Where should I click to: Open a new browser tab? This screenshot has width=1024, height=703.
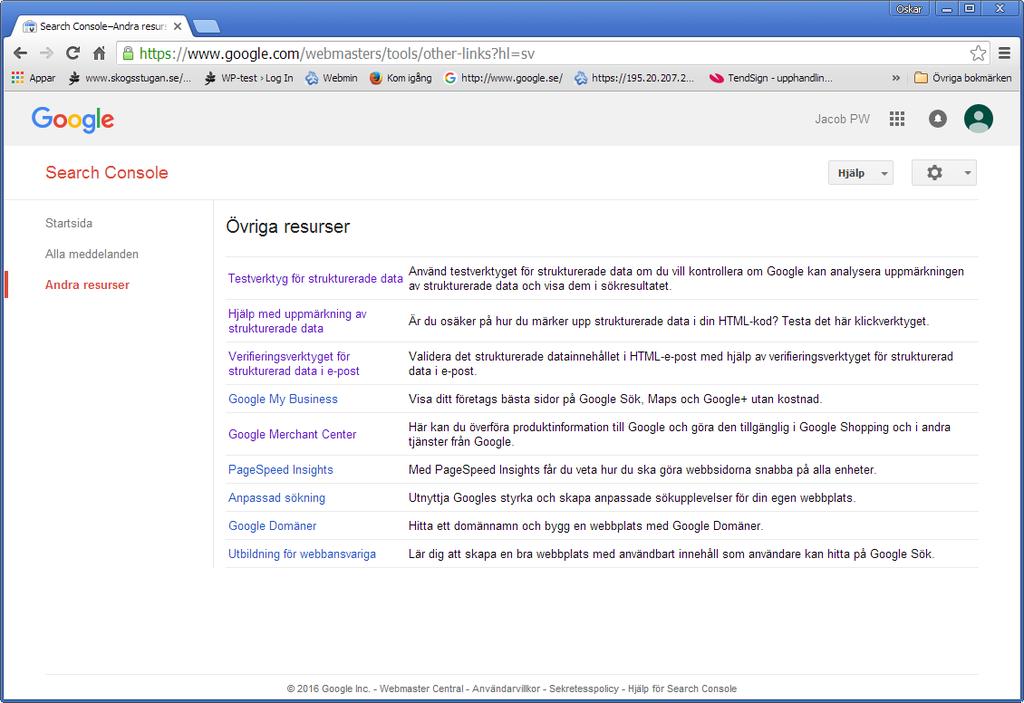[207, 27]
